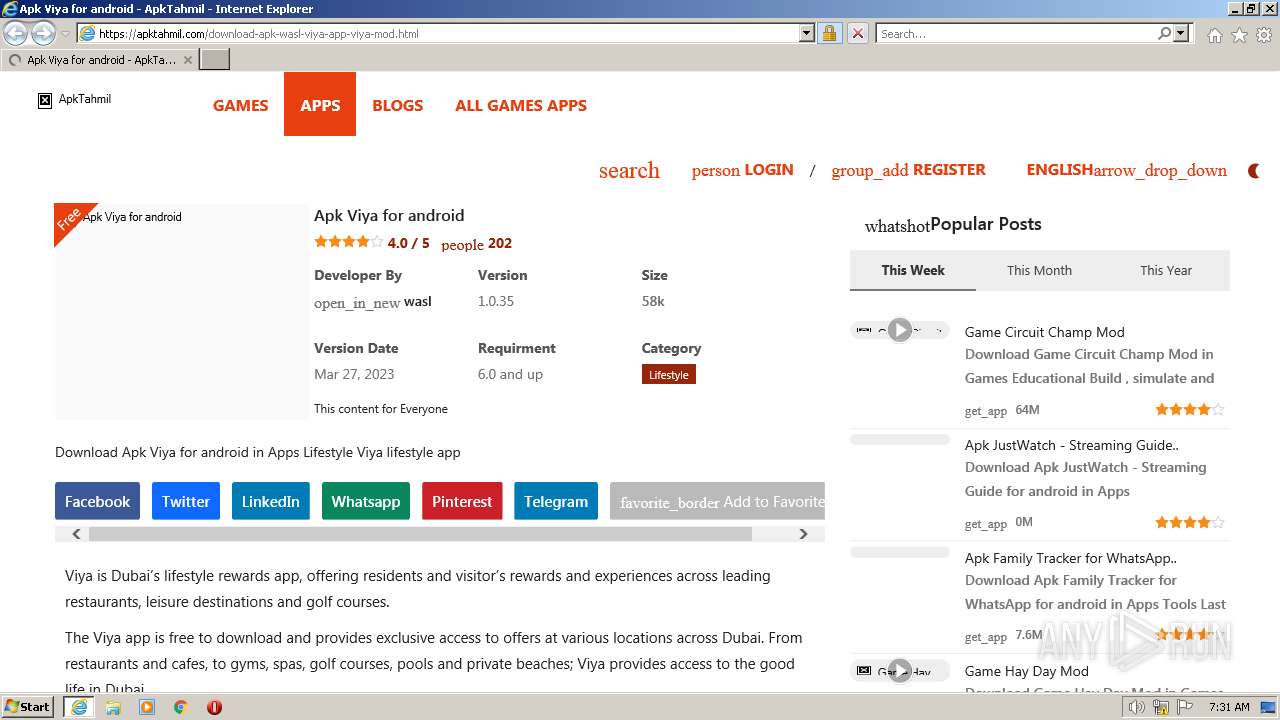This screenshot has width=1280, height=720.
Task: Click the REGISTER link
Action: click(x=908, y=170)
